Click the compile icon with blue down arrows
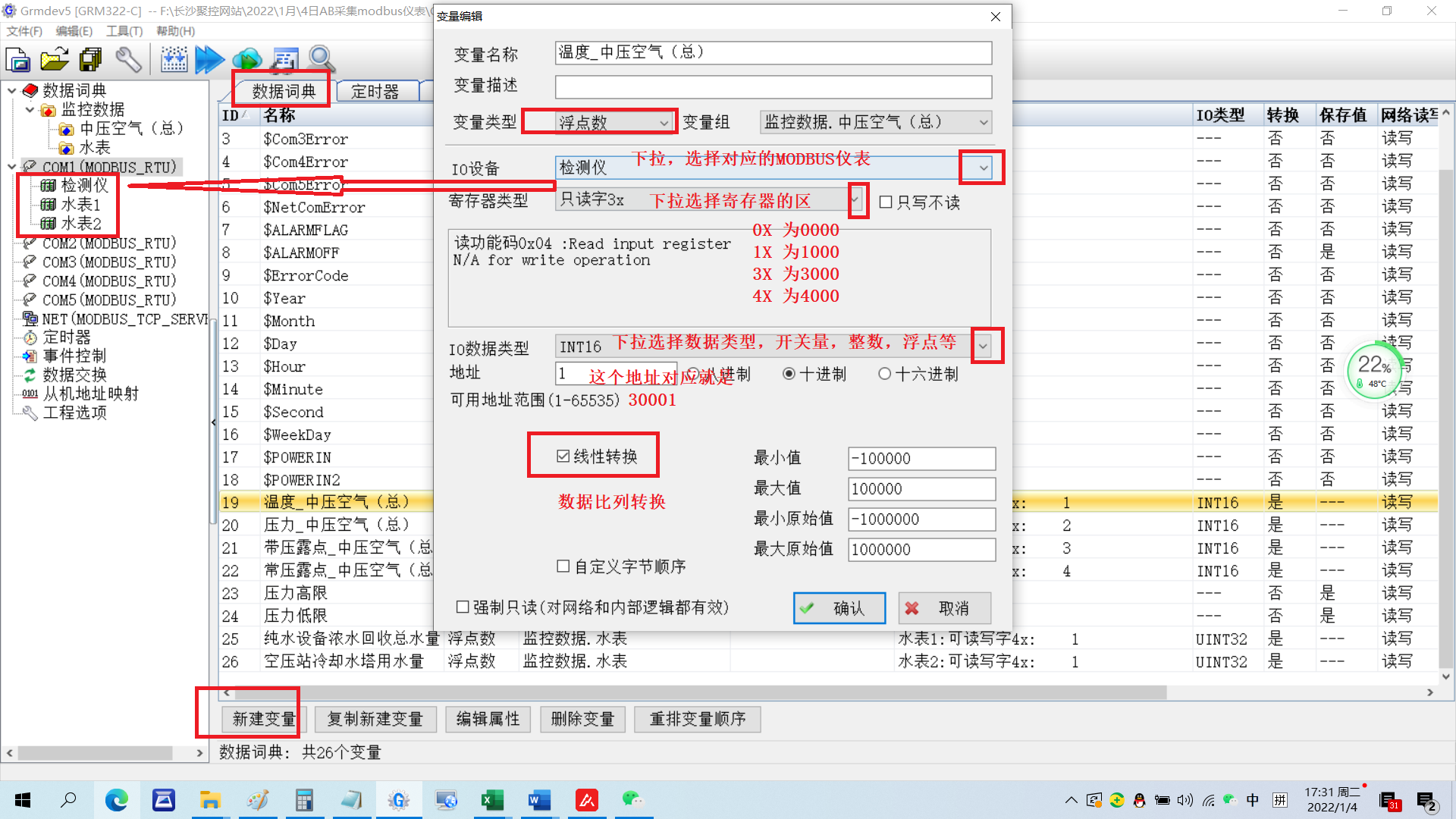Image resolution: width=1456 pixels, height=819 pixels. [x=174, y=59]
